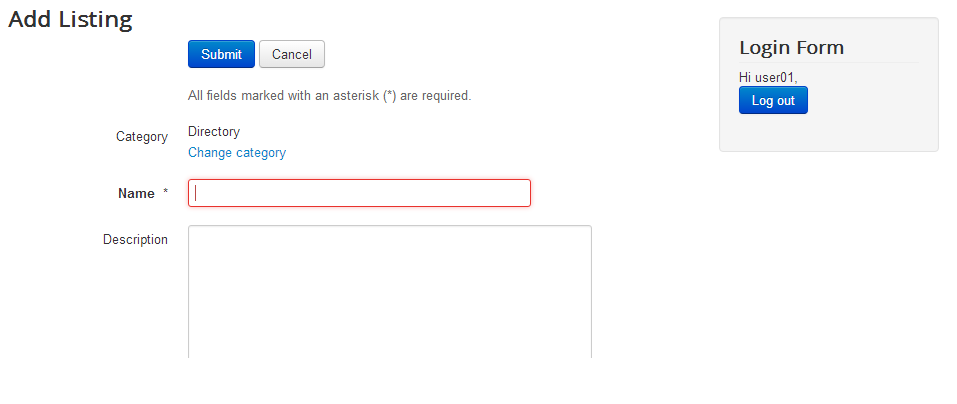The image size is (957, 404).
Task: Log out using the Log out button
Action: [x=773, y=101]
